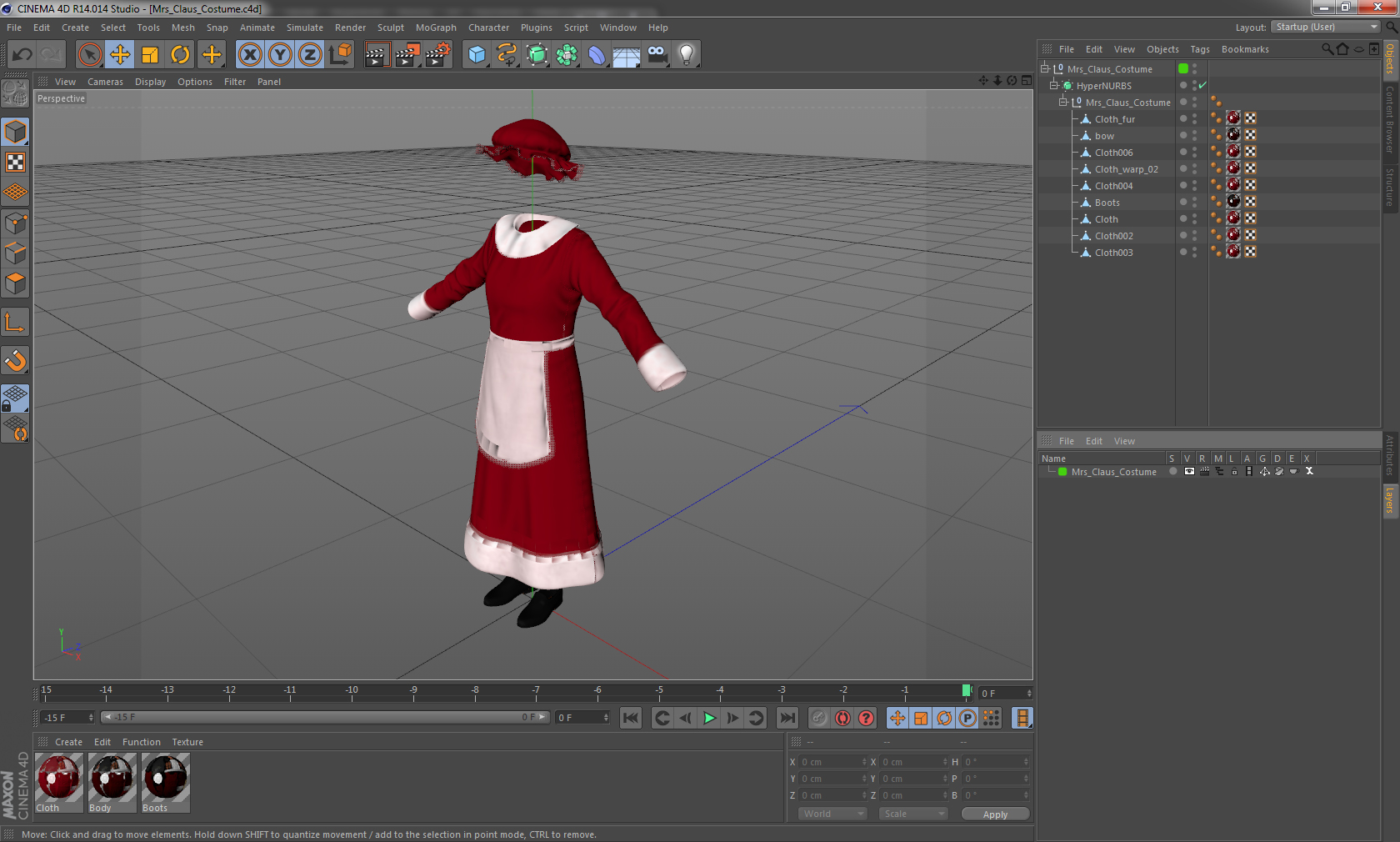Screen dimensions: 1400x842
Task: Switch to Texture mode checker icon
Action: tap(15, 162)
